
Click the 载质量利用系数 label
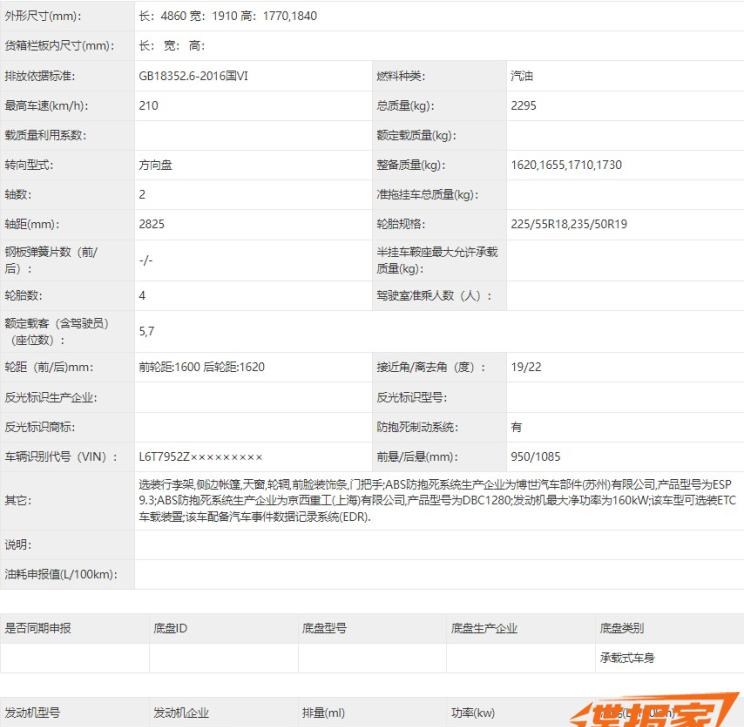coord(46,136)
